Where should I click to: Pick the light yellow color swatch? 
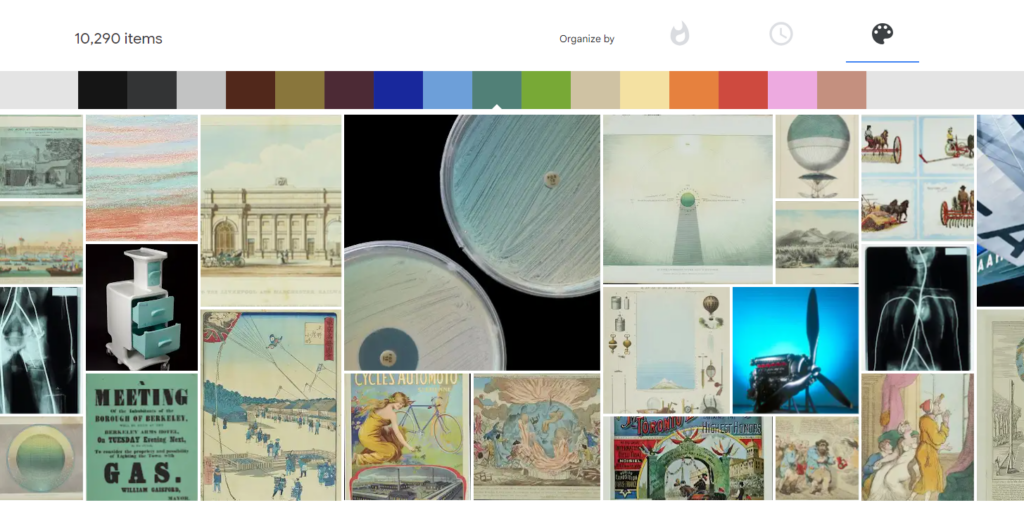(645, 90)
